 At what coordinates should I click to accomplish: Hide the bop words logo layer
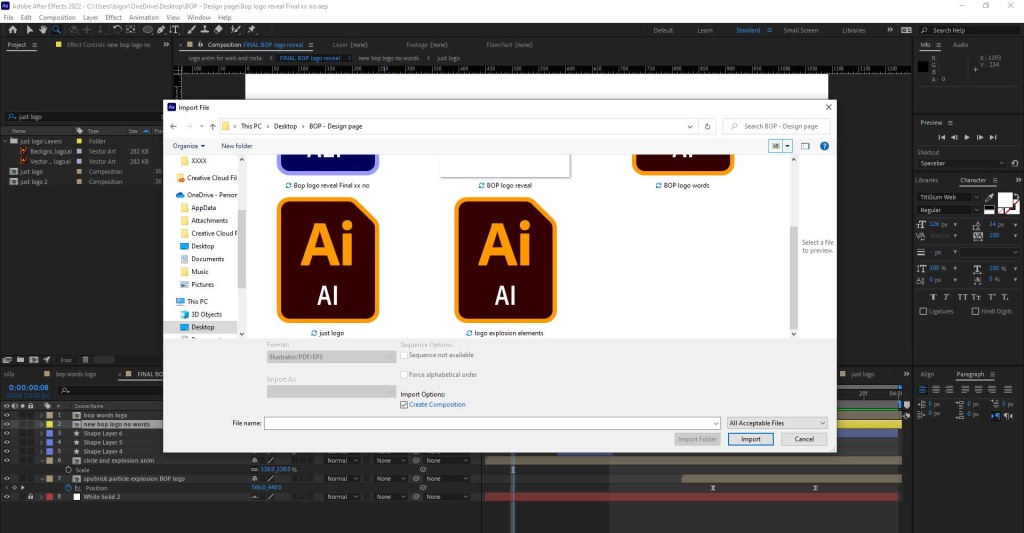pos(7,415)
